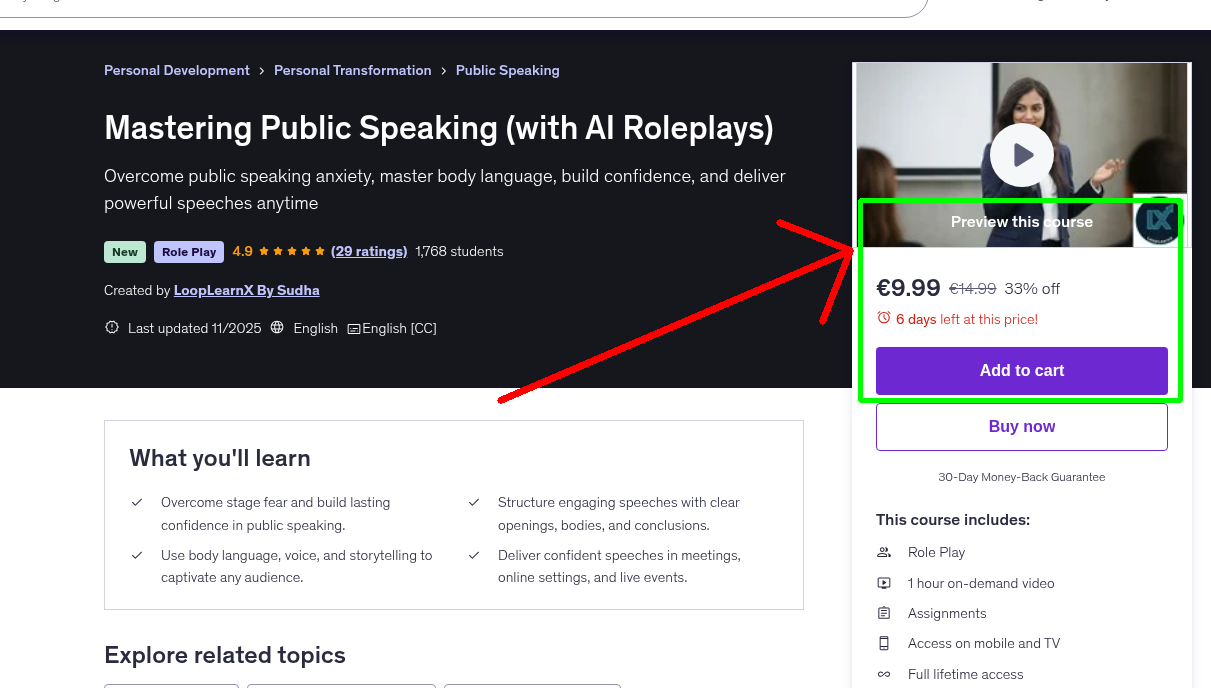The image size is (1211, 688).
Task: Click Buy now
Action: (1021, 426)
